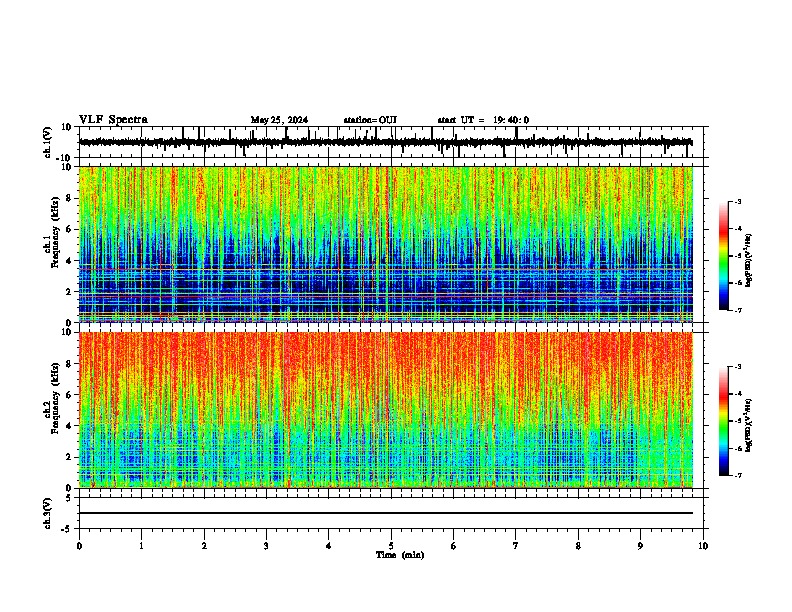792x612 pixels.
Task: Click the ch.1 "Frequency (kHz)" axis label
Action: (55, 233)
